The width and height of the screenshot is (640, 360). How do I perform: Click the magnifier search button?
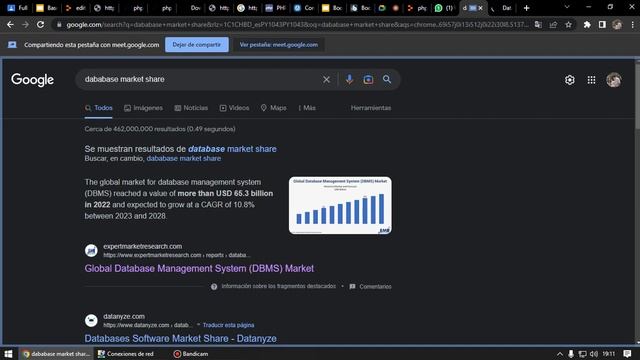pyautogui.click(x=387, y=80)
